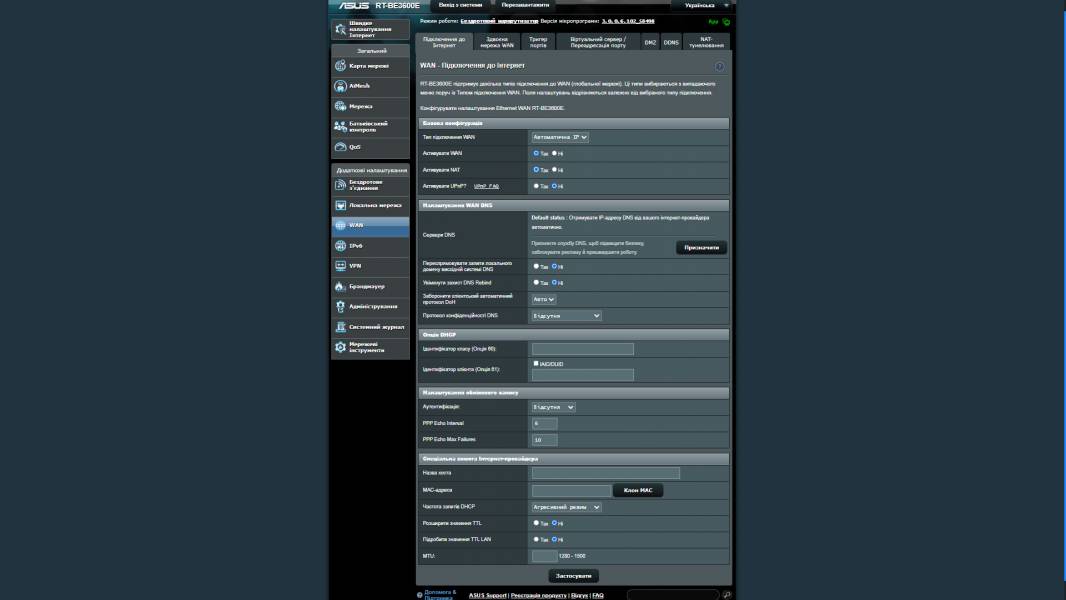Open the DoH protocol Авто dropdown
The image size is (1066, 600).
tap(543, 299)
